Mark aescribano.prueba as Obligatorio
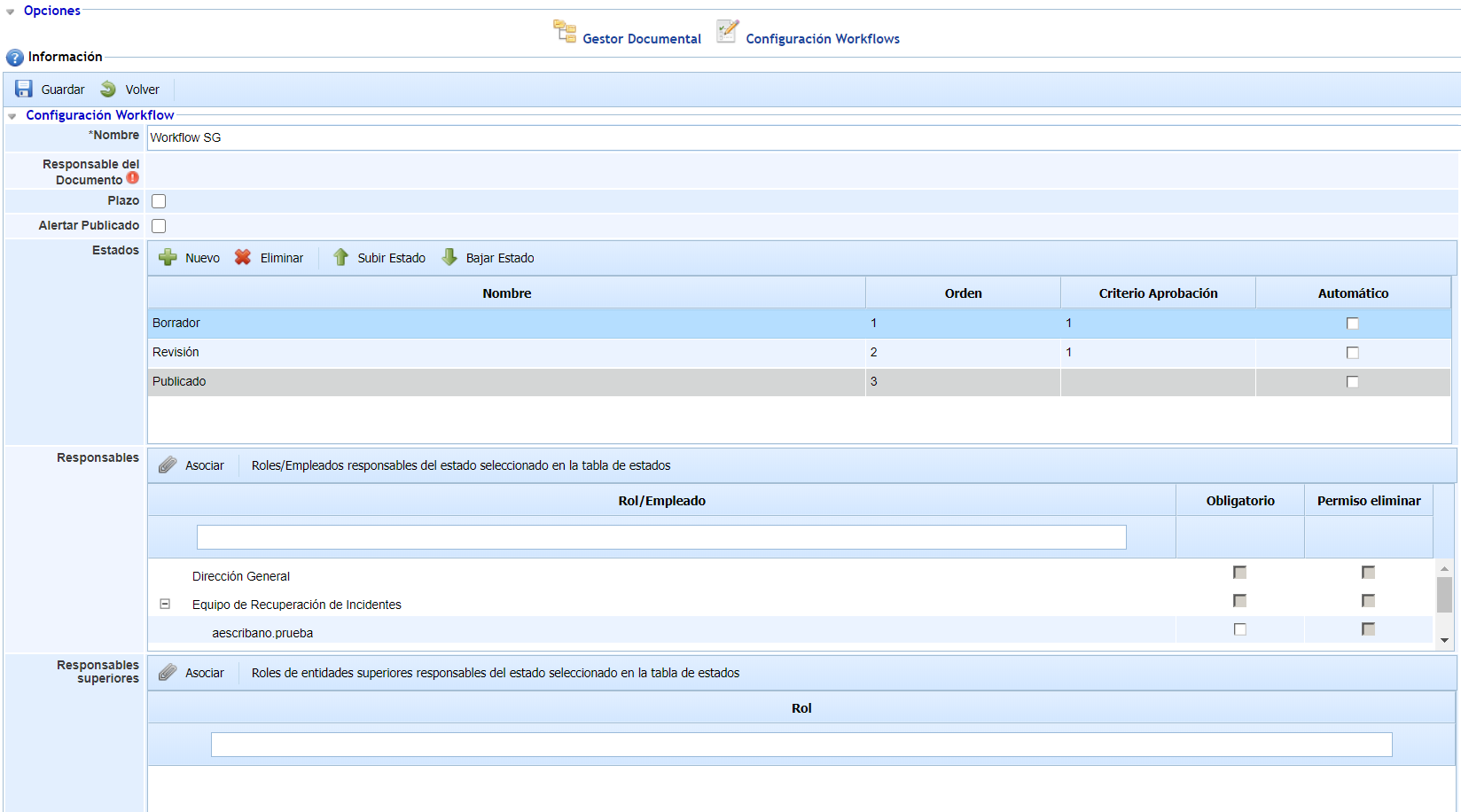This screenshot has height=812, width=1461. tap(1239, 629)
